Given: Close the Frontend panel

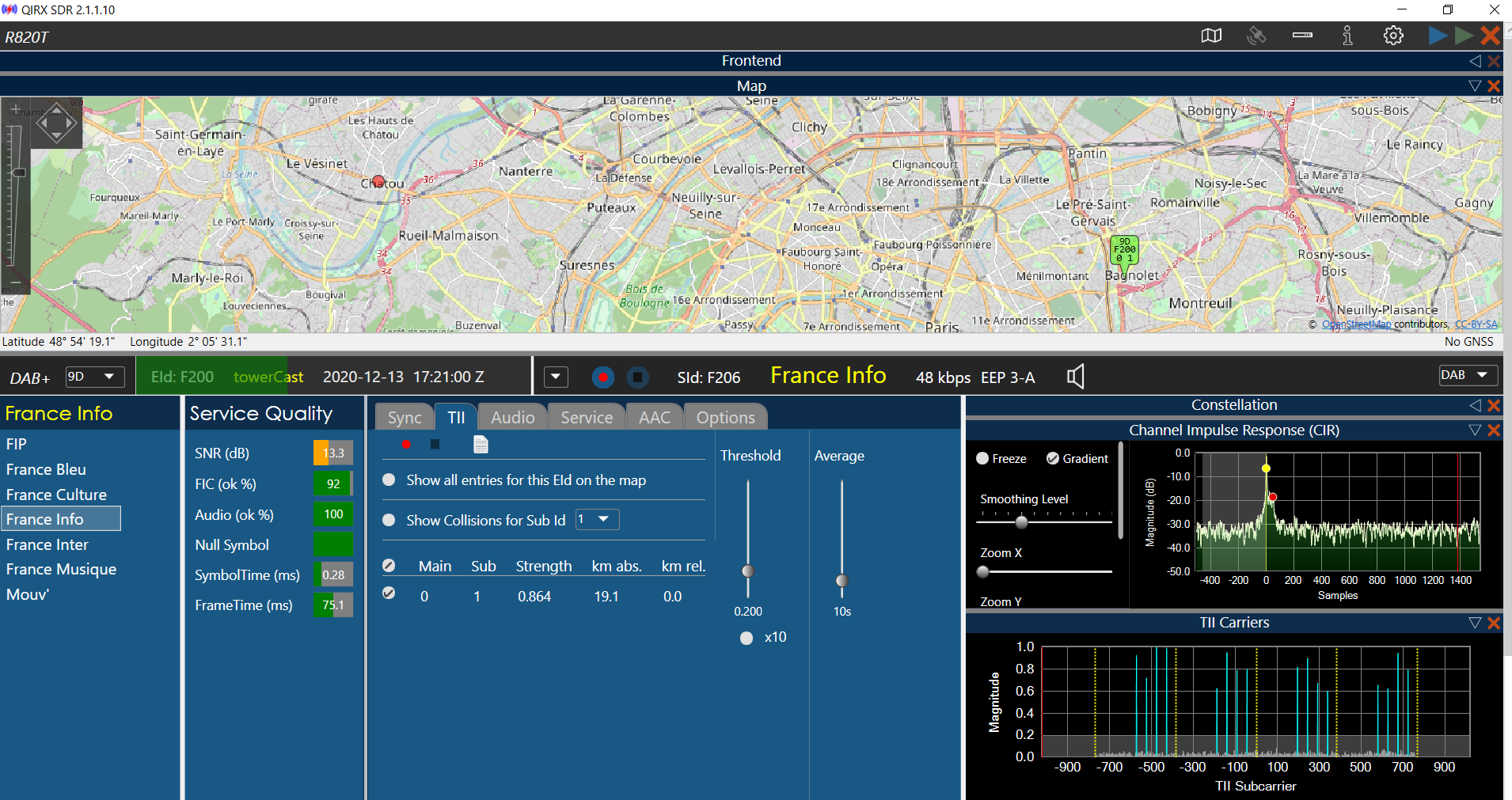Looking at the screenshot, I should pos(1494,61).
